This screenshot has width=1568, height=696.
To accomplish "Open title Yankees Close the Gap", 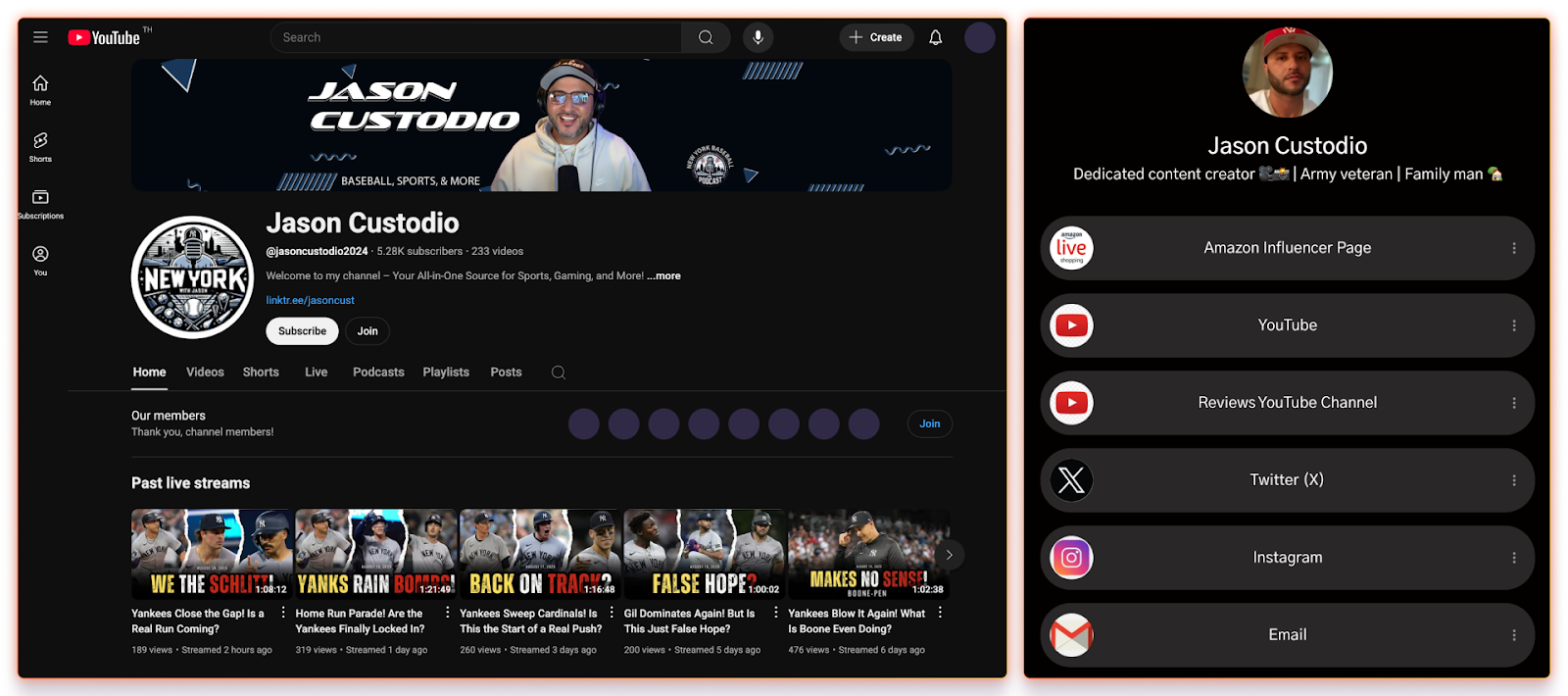I will click(x=198, y=621).
